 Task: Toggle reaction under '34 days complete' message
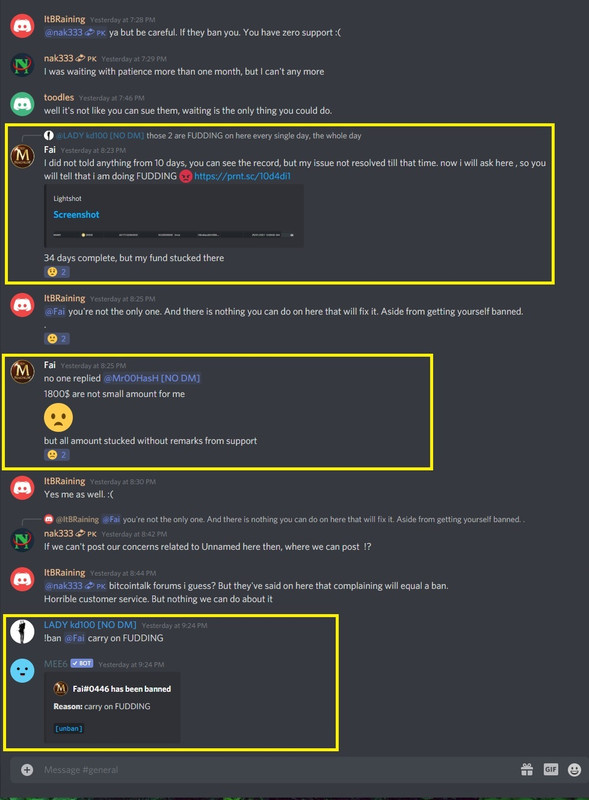point(57,272)
